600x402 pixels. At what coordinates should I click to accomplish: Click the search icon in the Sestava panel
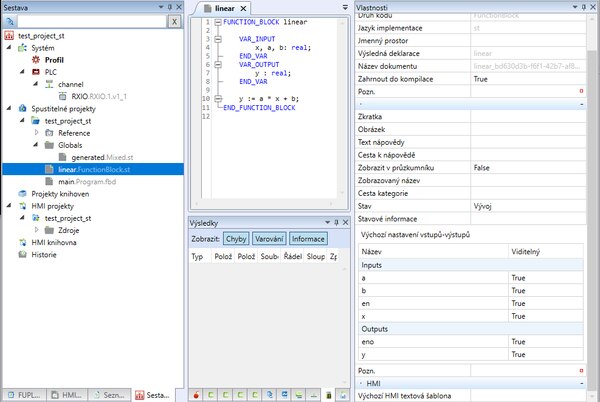point(10,21)
